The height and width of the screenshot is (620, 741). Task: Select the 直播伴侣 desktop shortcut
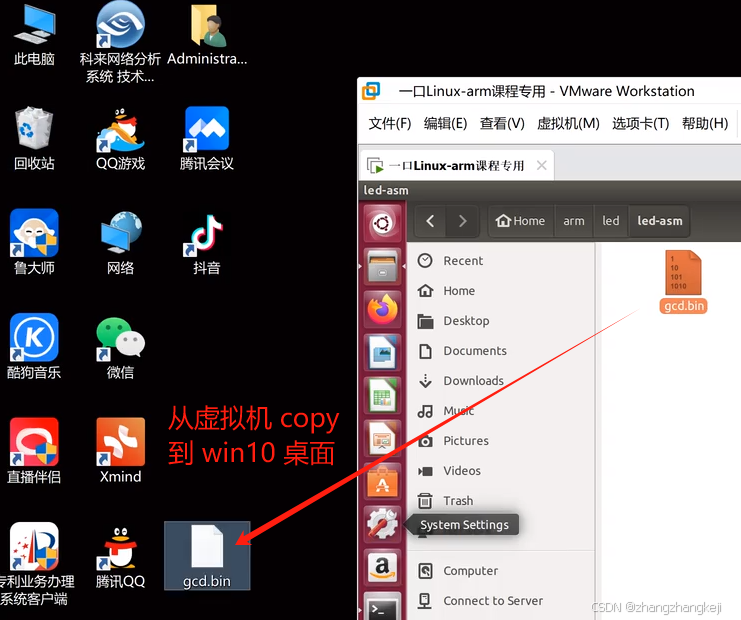click(34, 451)
